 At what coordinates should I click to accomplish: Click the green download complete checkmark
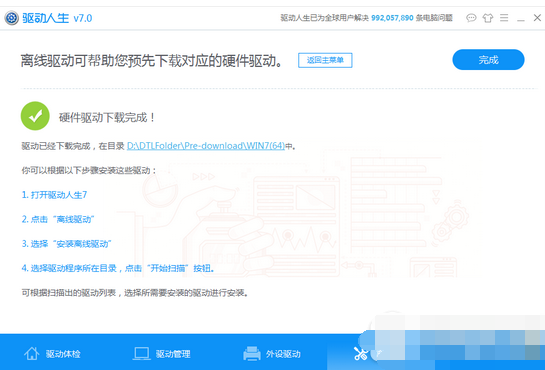pyautogui.click(x=35, y=116)
